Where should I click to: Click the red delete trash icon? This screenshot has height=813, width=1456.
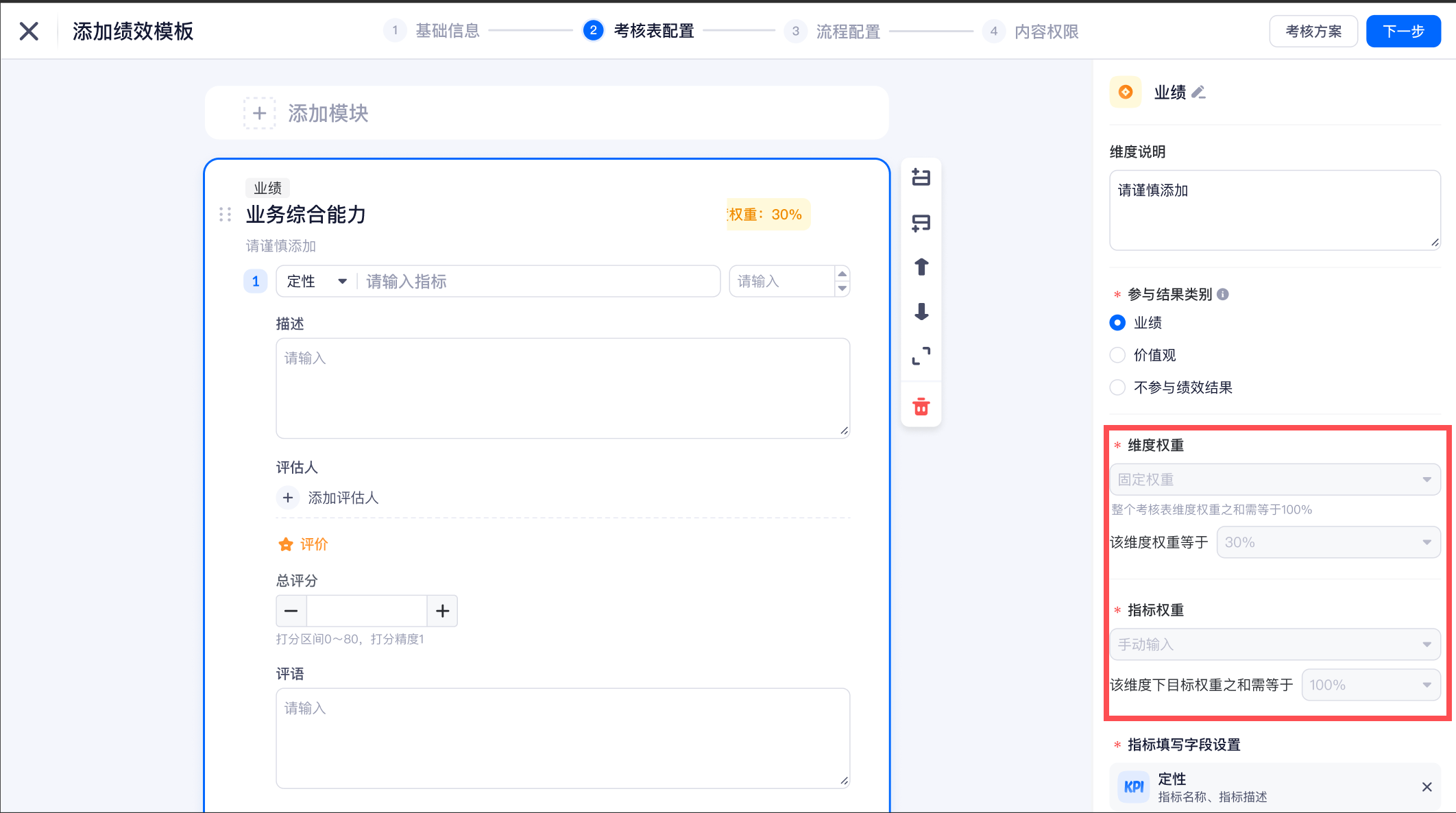[921, 406]
